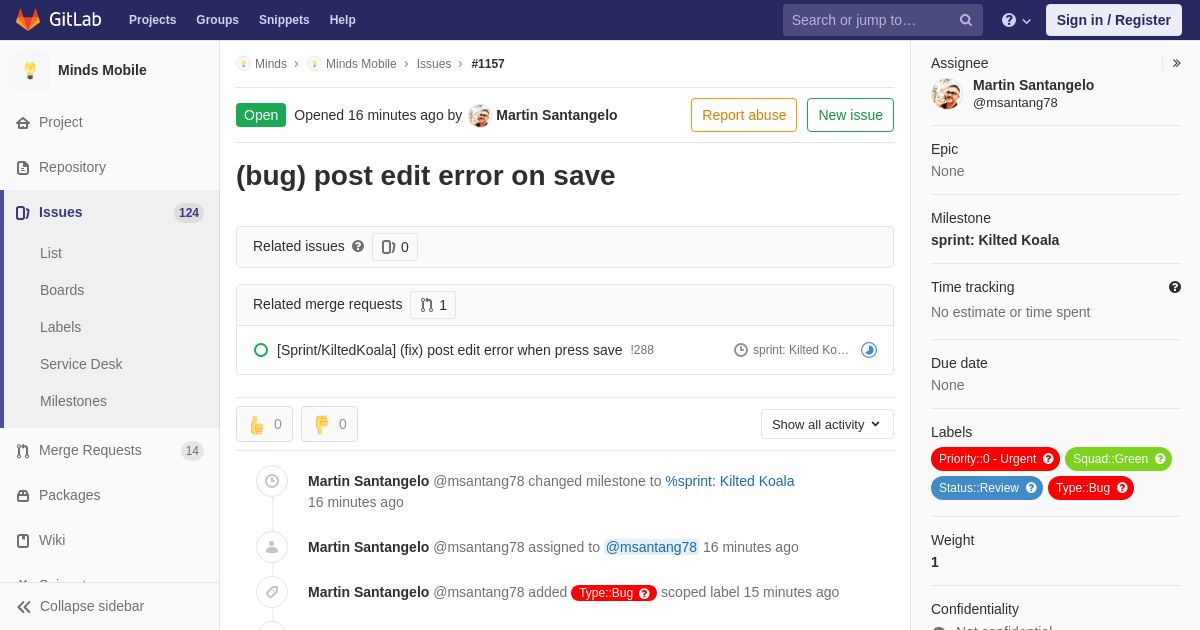Open the GitLab logo home link
This screenshot has width=1200, height=630.
pyautogui.click(x=56, y=20)
